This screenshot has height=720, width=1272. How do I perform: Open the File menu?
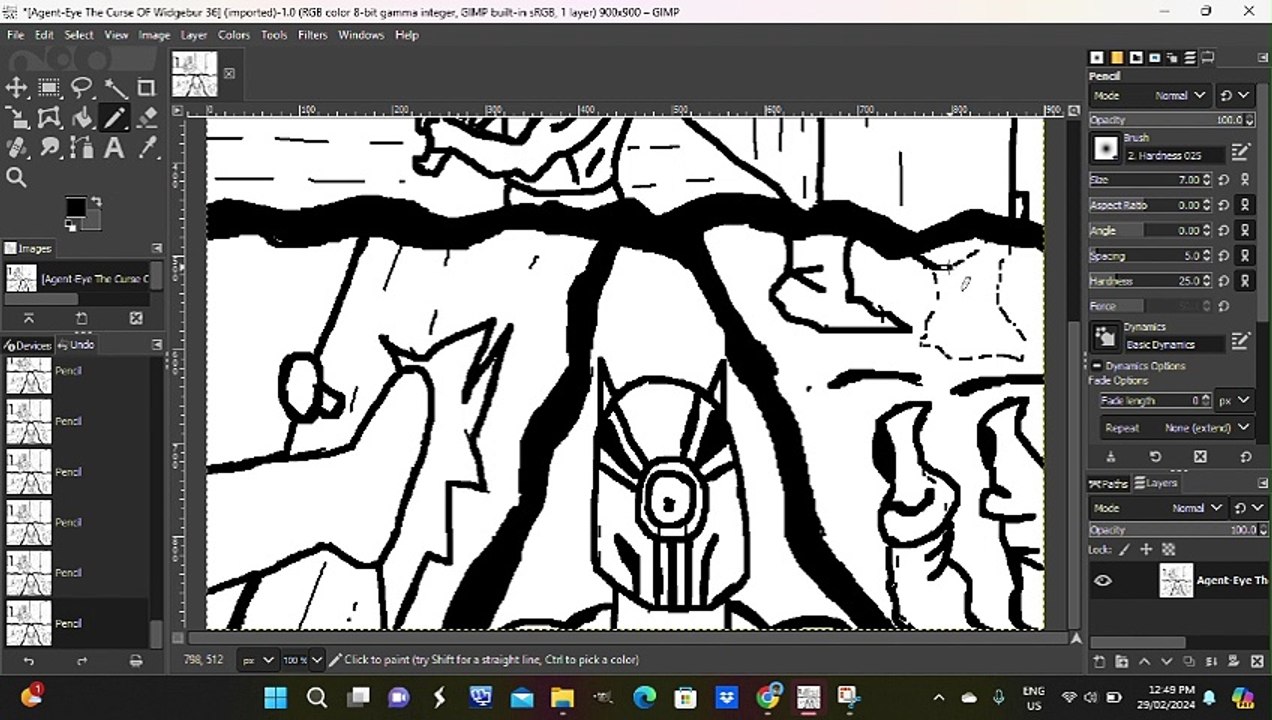click(16, 35)
